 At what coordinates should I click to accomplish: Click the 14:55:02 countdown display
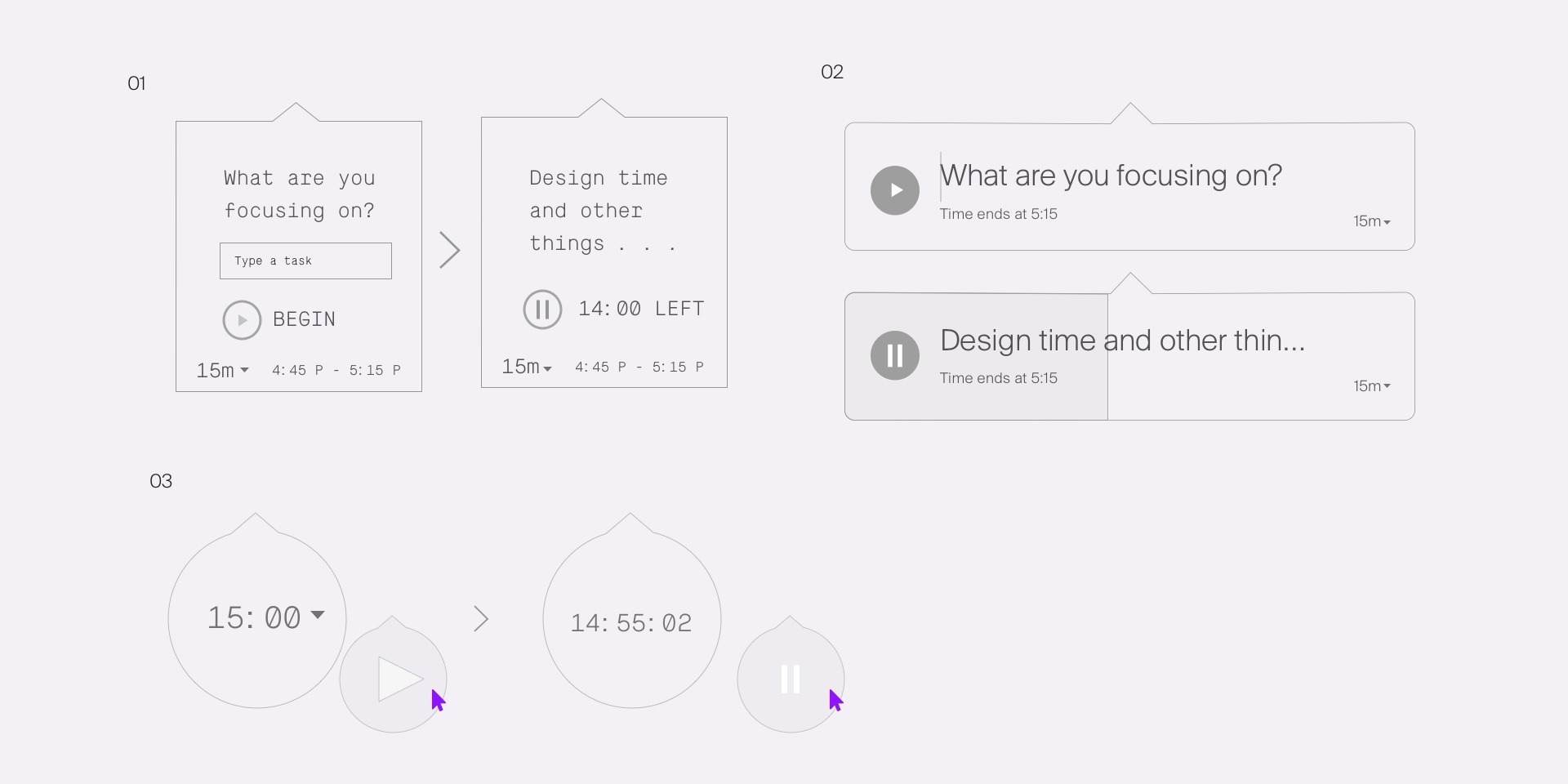pyautogui.click(x=631, y=623)
